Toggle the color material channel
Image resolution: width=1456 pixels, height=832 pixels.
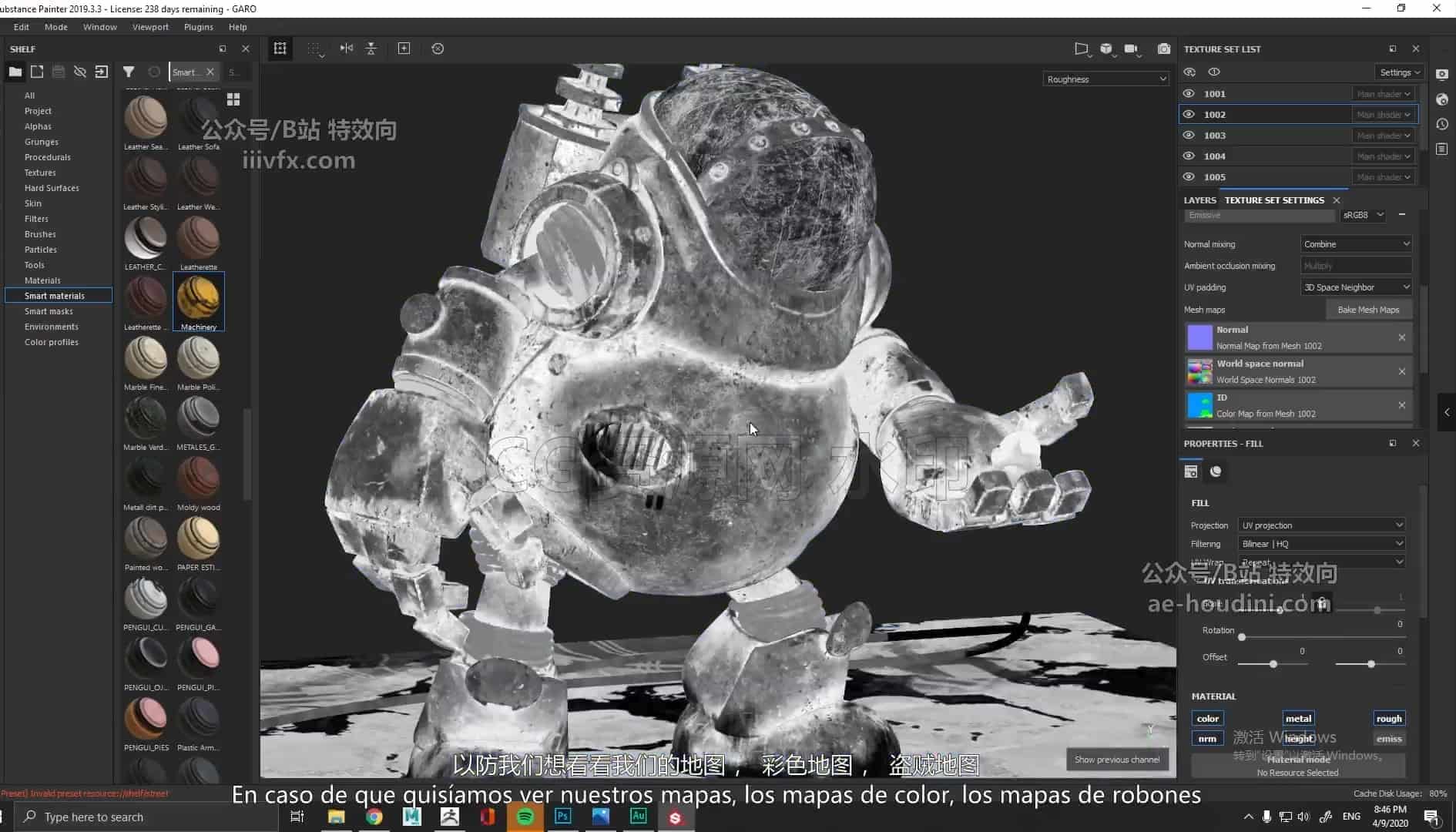tap(1207, 719)
